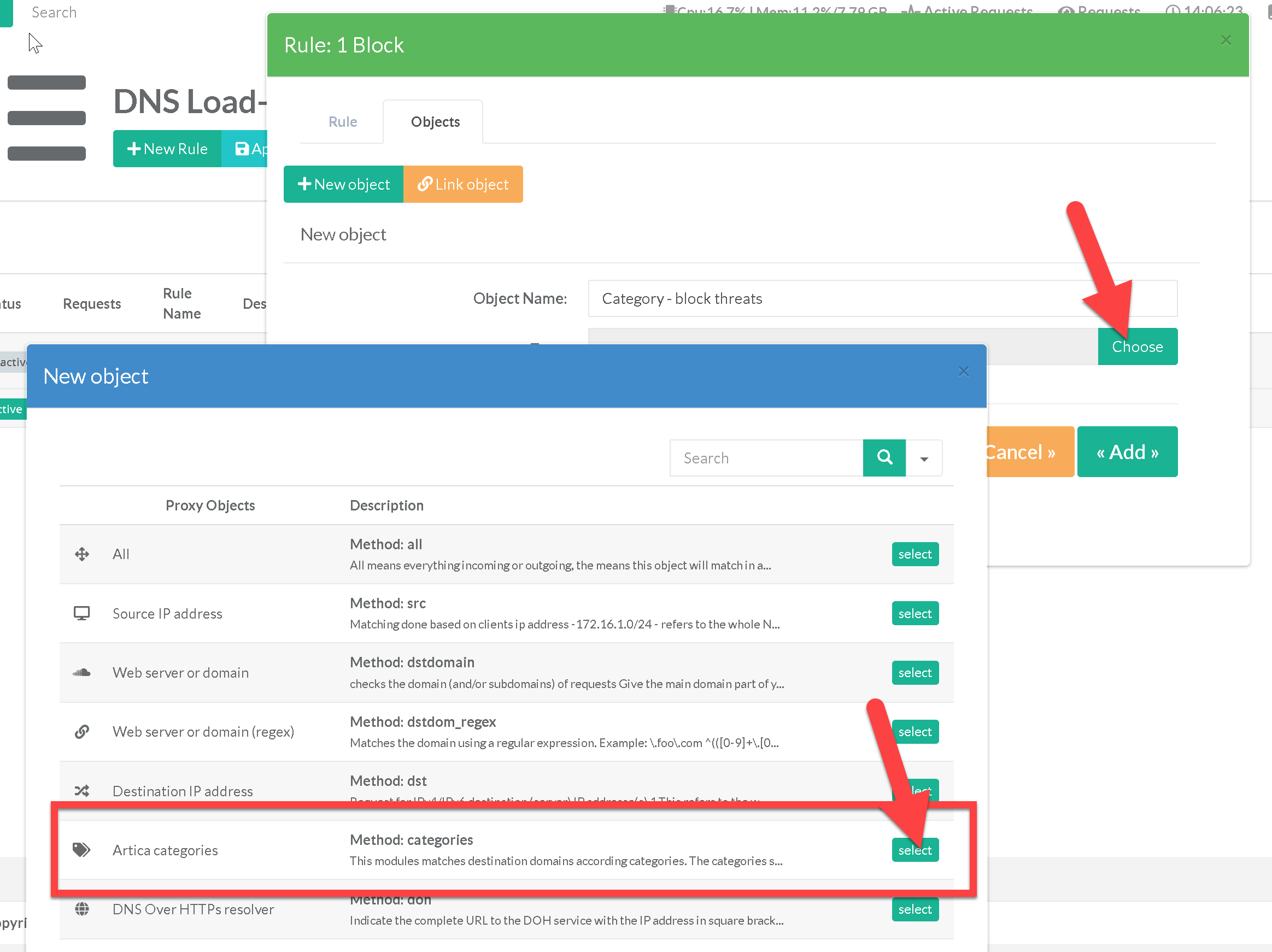Click the Object Name input field
The height and width of the screenshot is (952, 1272).
pos(882,298)
